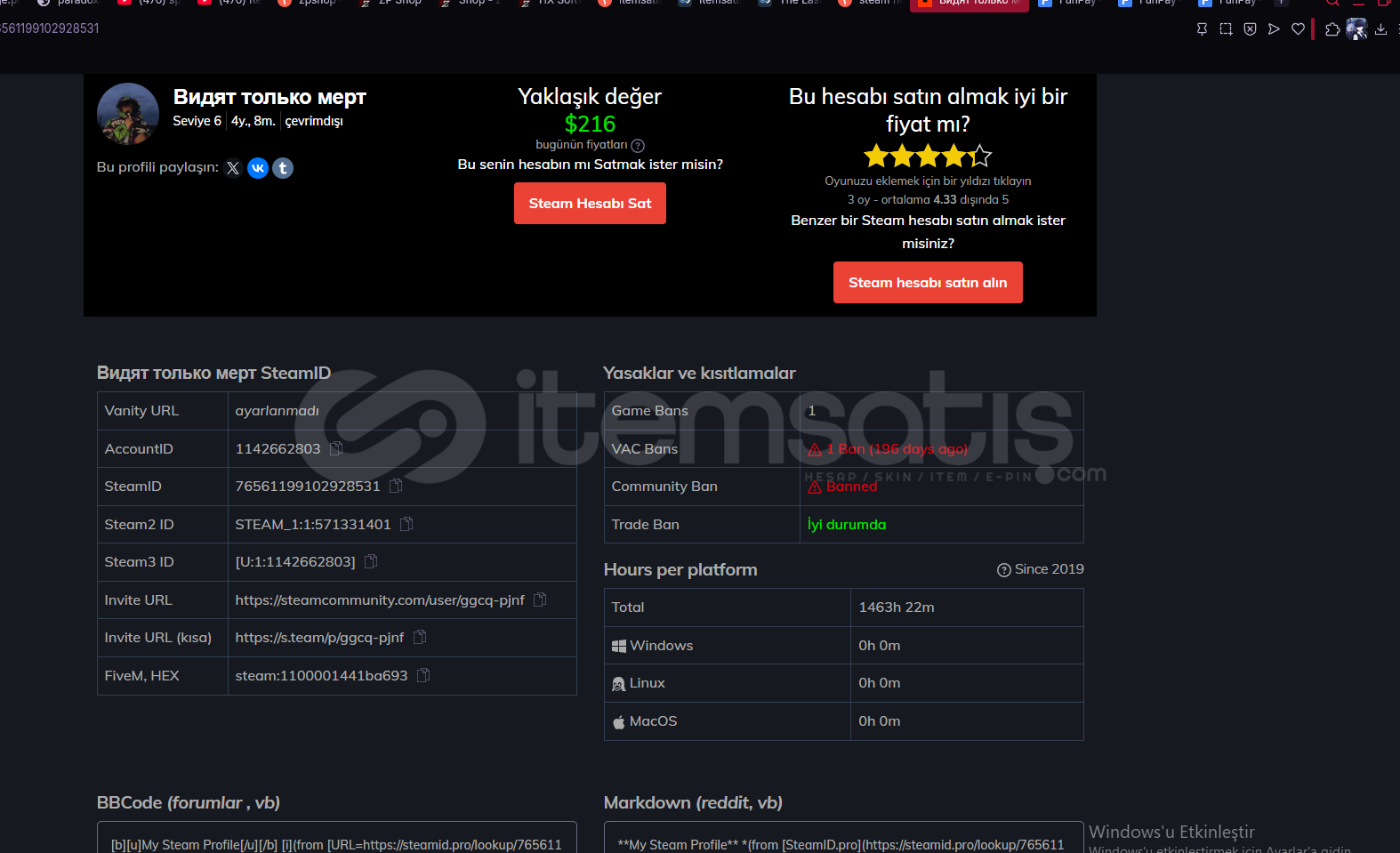Copy the SteamID 76561199102928531

pyautogui.click(x=396, y=486)
